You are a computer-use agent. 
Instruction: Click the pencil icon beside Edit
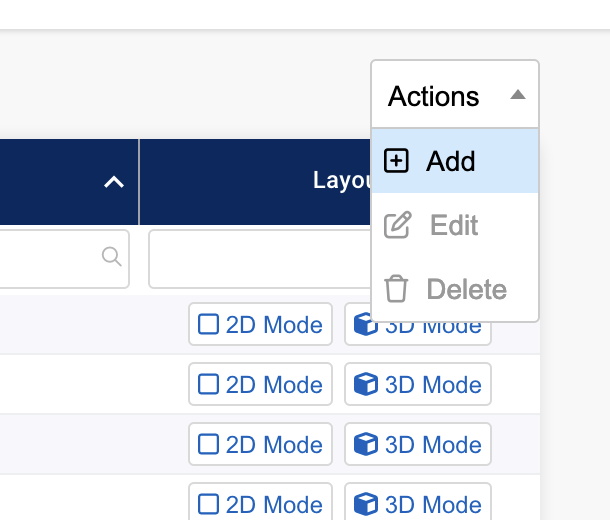[397, 225]
